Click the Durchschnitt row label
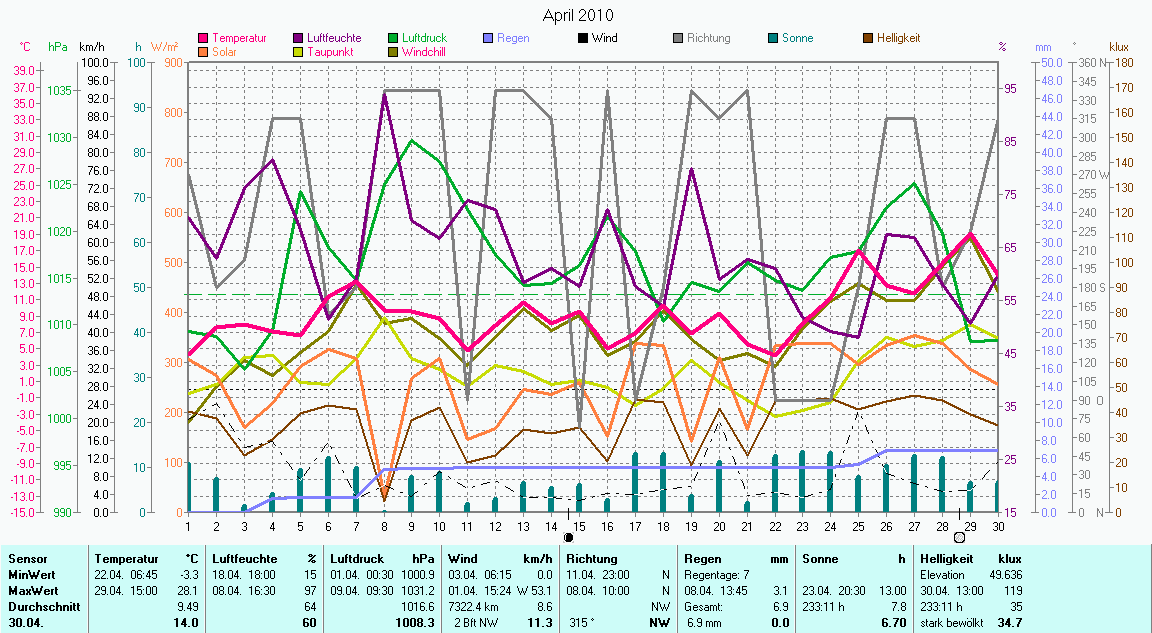 [39, 606]
